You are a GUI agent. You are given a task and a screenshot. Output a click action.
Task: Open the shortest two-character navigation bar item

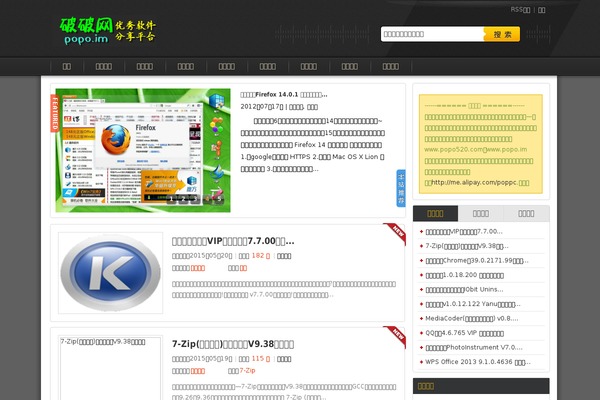click(67, 66)
